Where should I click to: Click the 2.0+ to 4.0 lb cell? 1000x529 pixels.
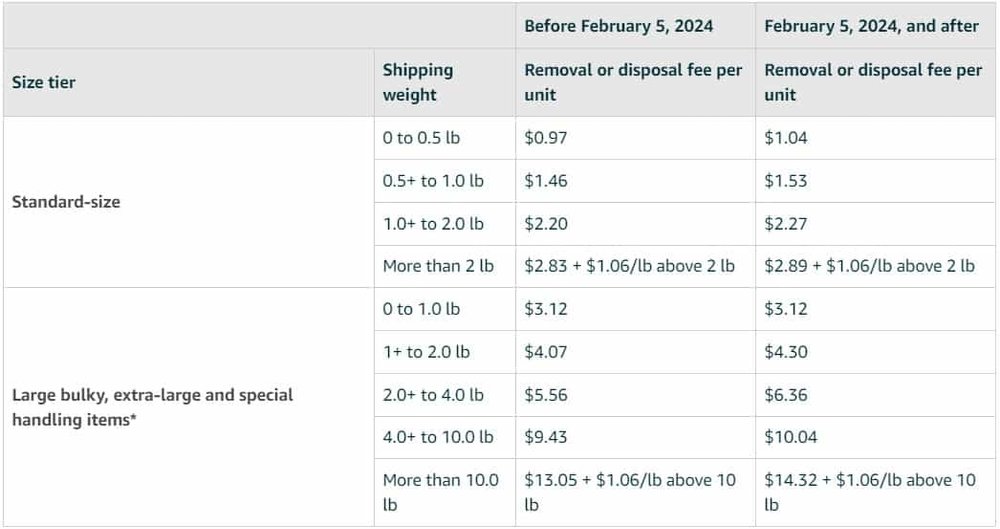[x=433, y=395]
